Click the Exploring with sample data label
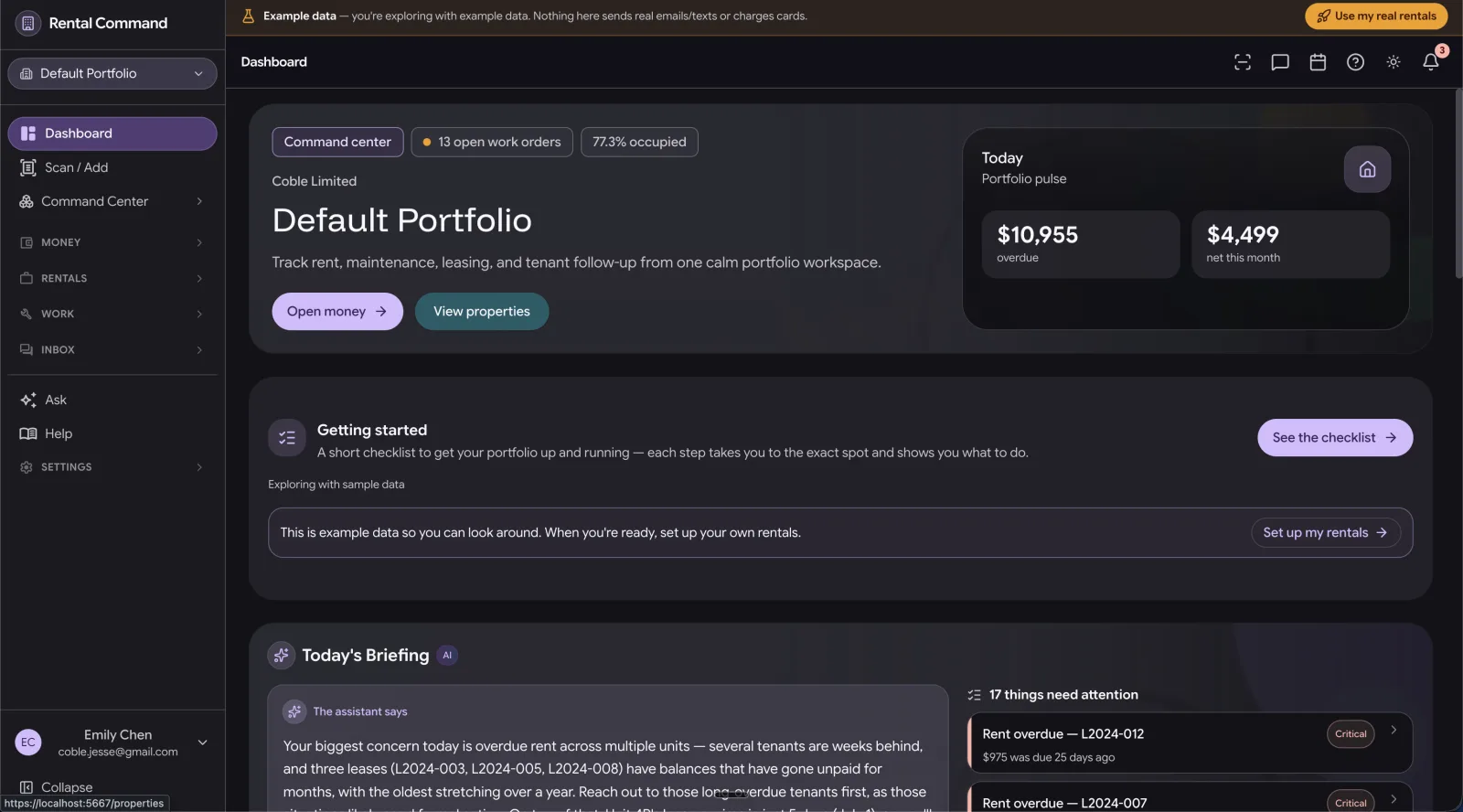Screen dimensions: 1463x812 tap(336, 485)
